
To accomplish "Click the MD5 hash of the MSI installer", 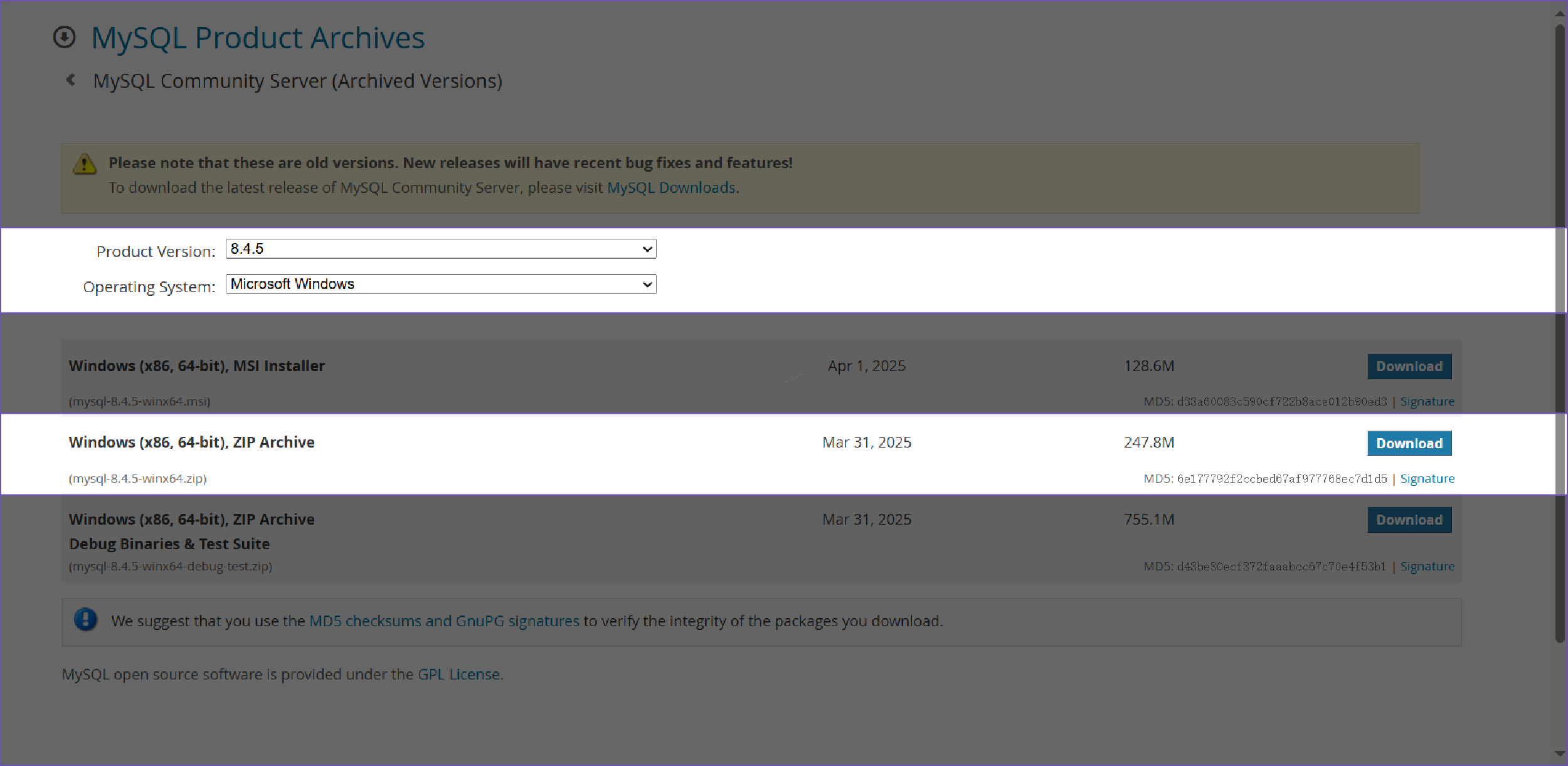I will pos(1282,401).
